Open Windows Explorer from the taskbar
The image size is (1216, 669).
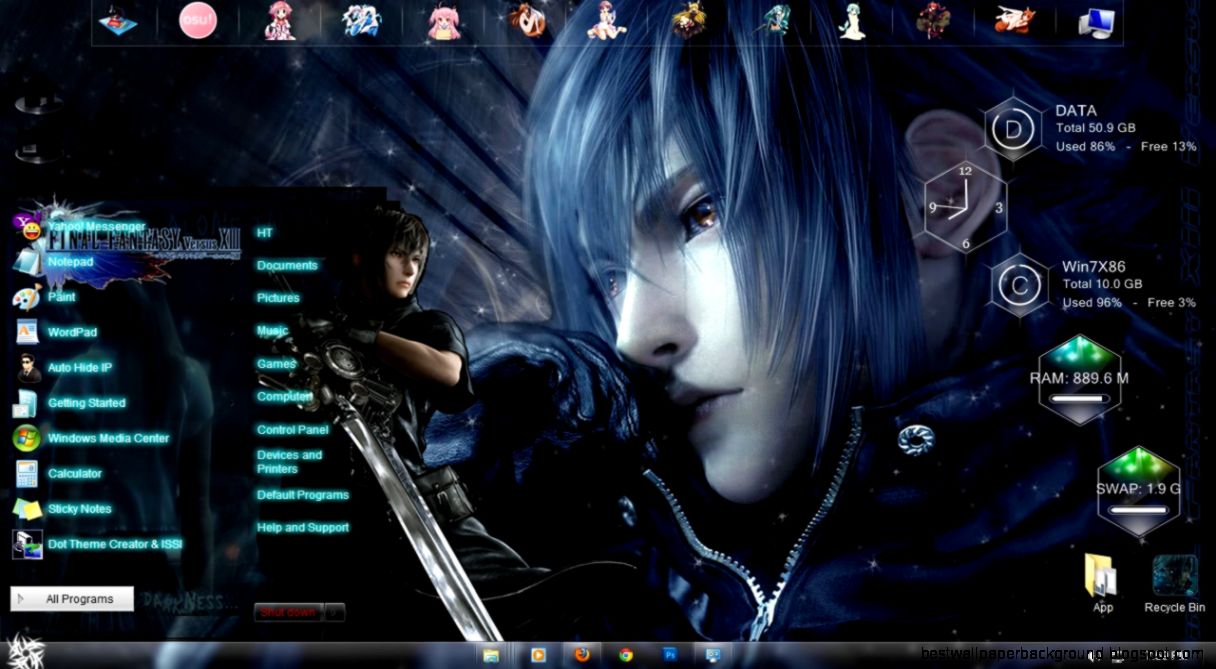(x=490, y=655)
